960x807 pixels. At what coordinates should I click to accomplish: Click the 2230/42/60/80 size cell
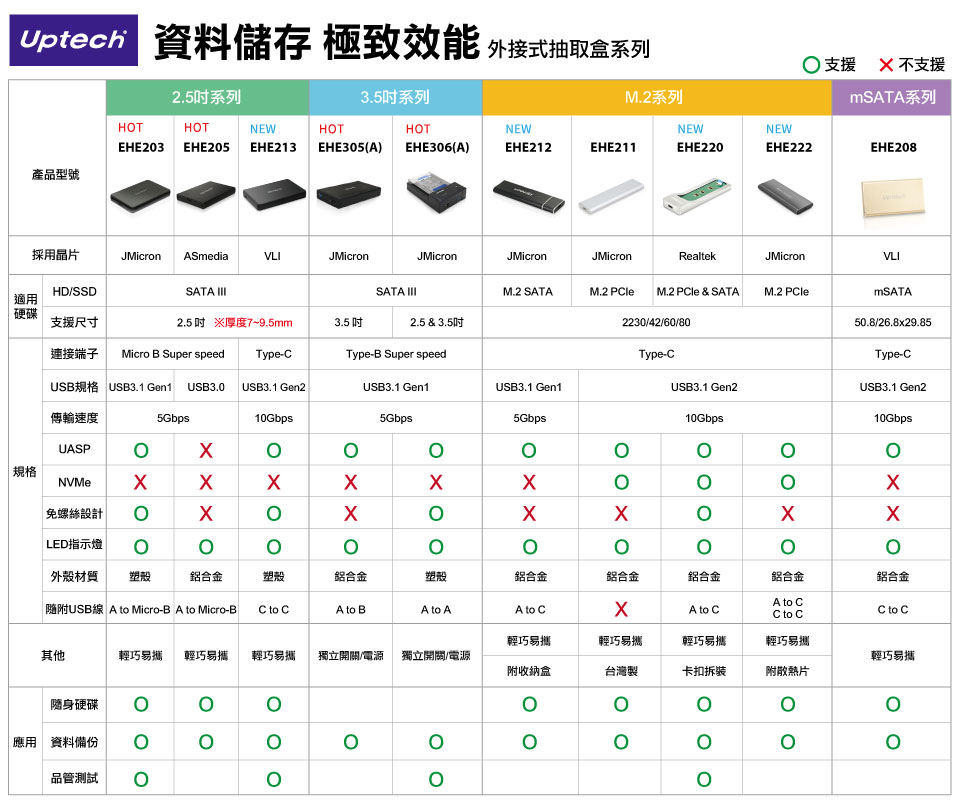pos(656,323)
